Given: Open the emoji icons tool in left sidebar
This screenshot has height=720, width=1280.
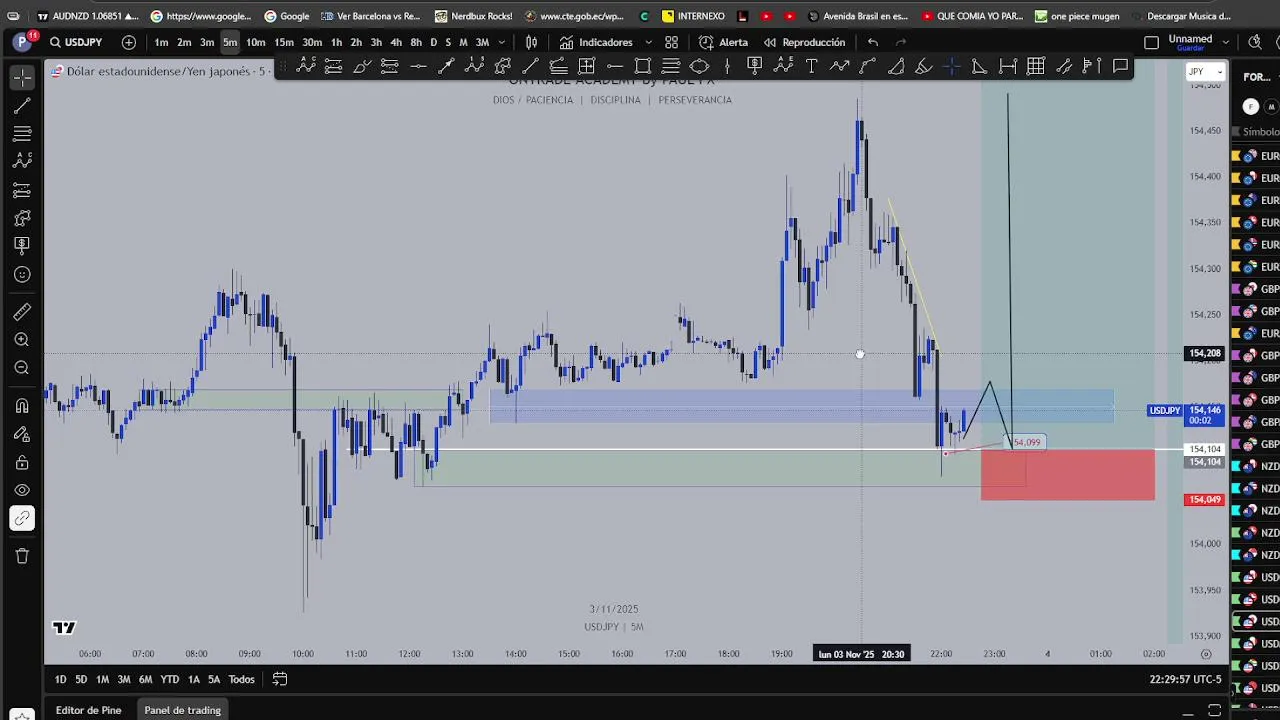Looking at the screenshot, I should point(22,274).
